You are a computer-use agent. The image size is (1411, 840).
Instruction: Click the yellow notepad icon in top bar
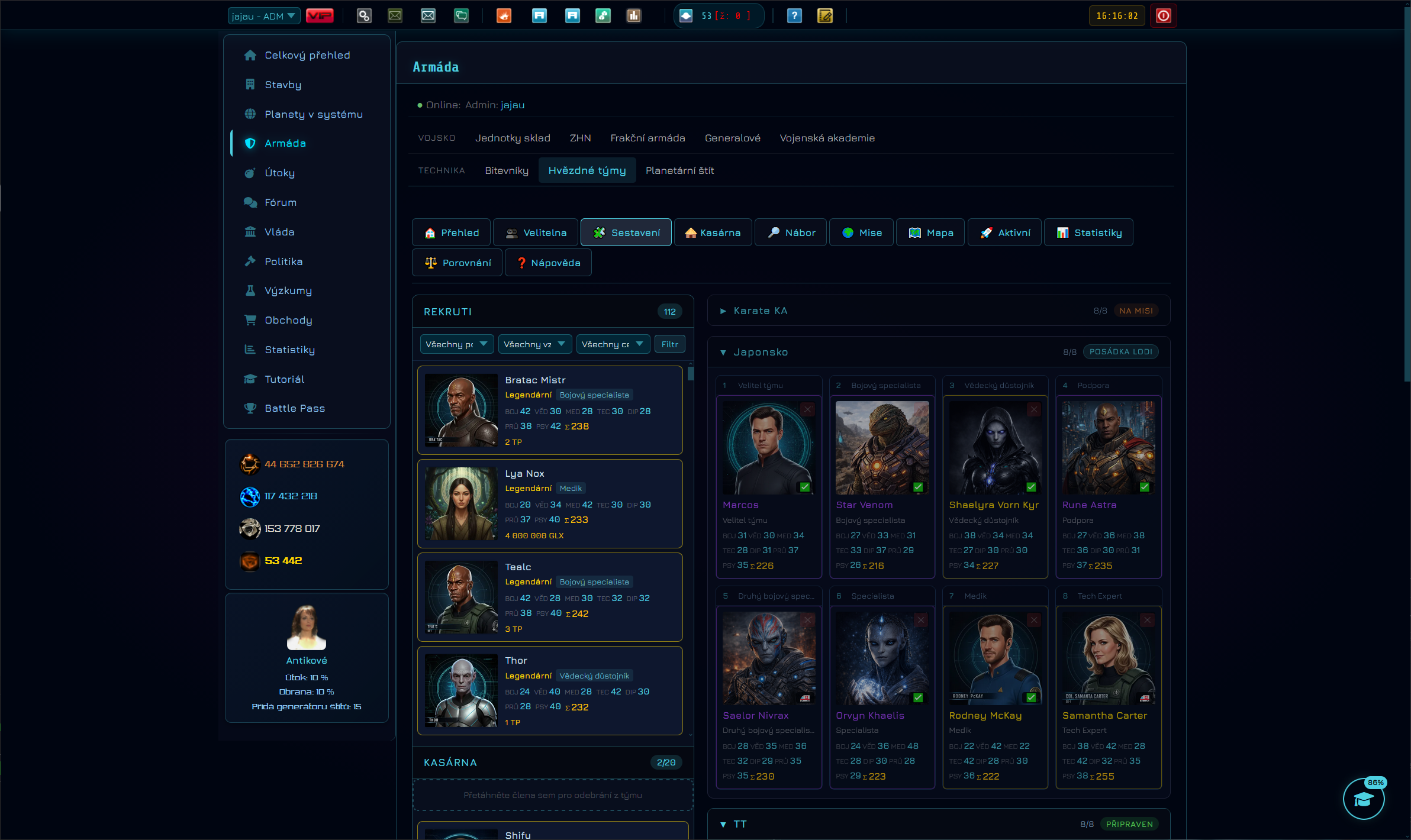[825, 16]
